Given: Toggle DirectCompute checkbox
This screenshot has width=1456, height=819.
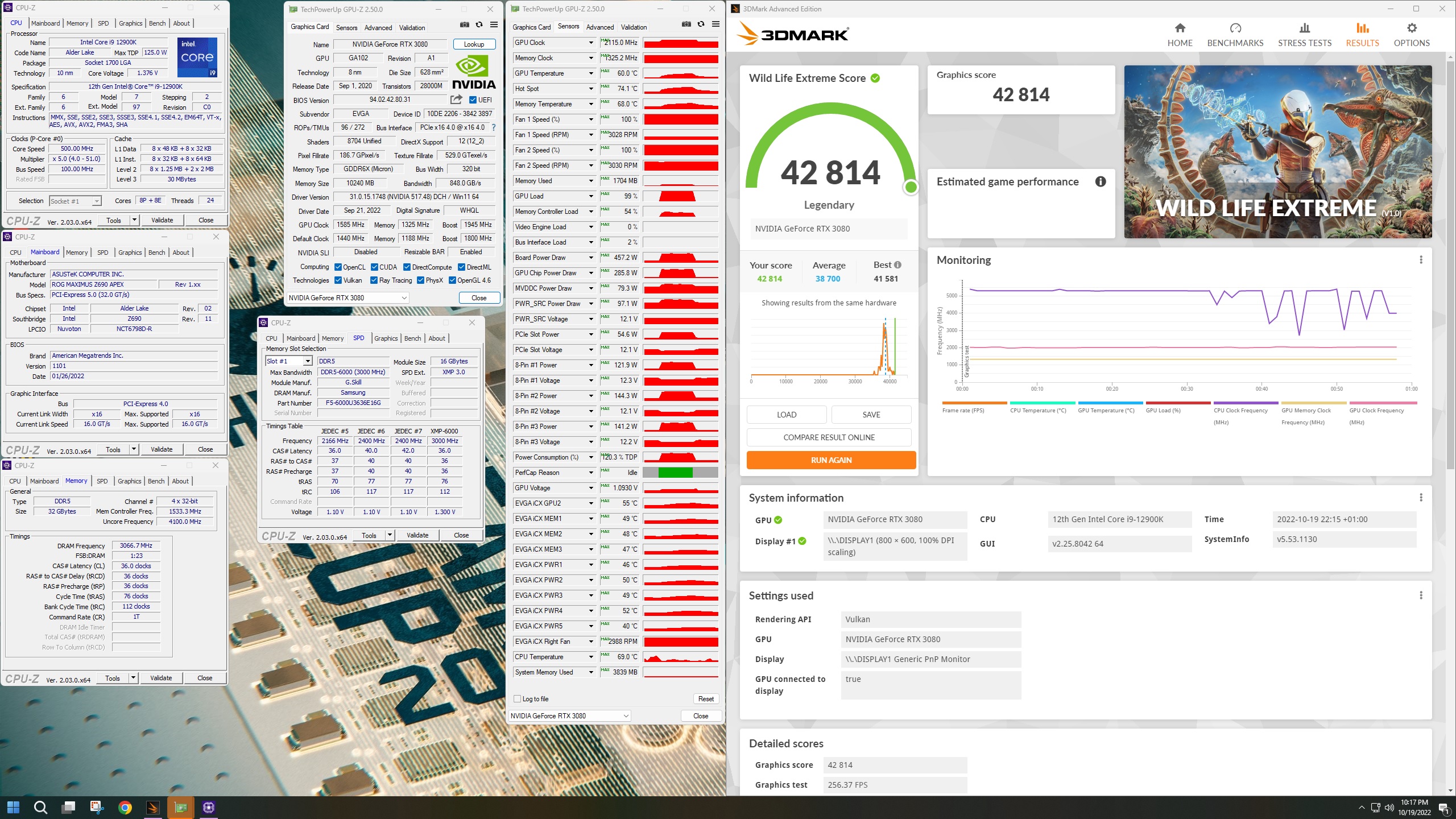Looking at the screenshot, I should click(x=407, y=267).
